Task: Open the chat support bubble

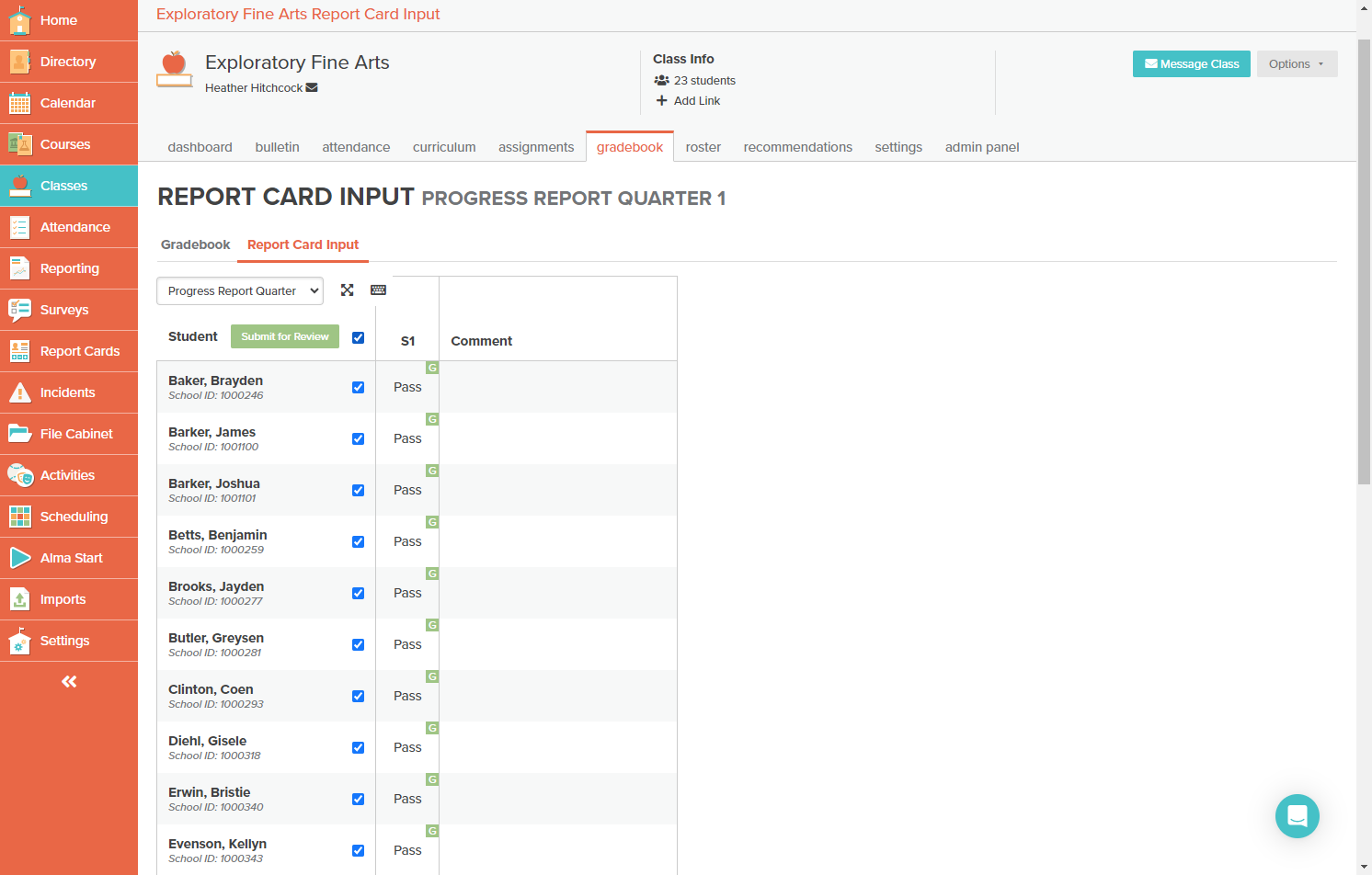Action: 1298,816
